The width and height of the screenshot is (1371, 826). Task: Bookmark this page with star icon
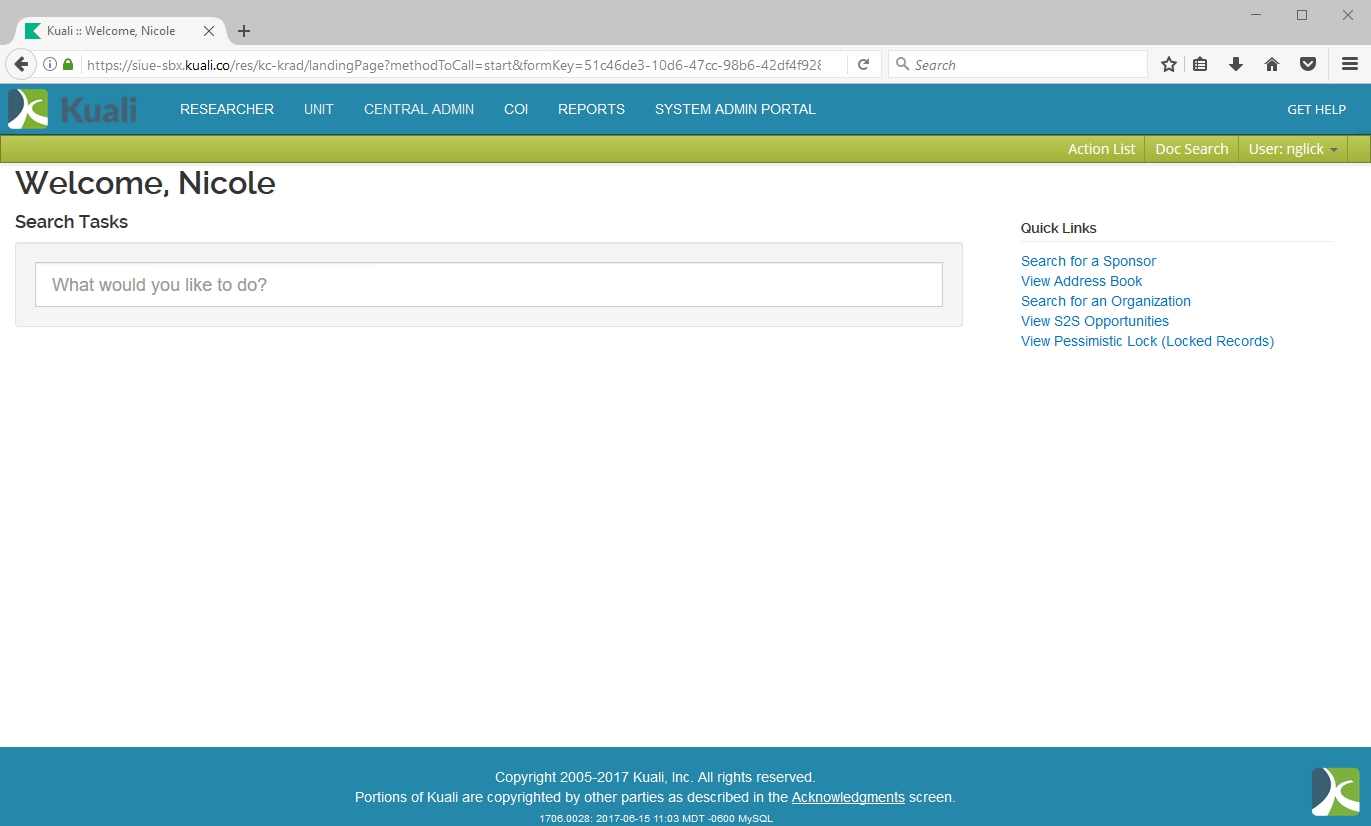pos(1168,64)
